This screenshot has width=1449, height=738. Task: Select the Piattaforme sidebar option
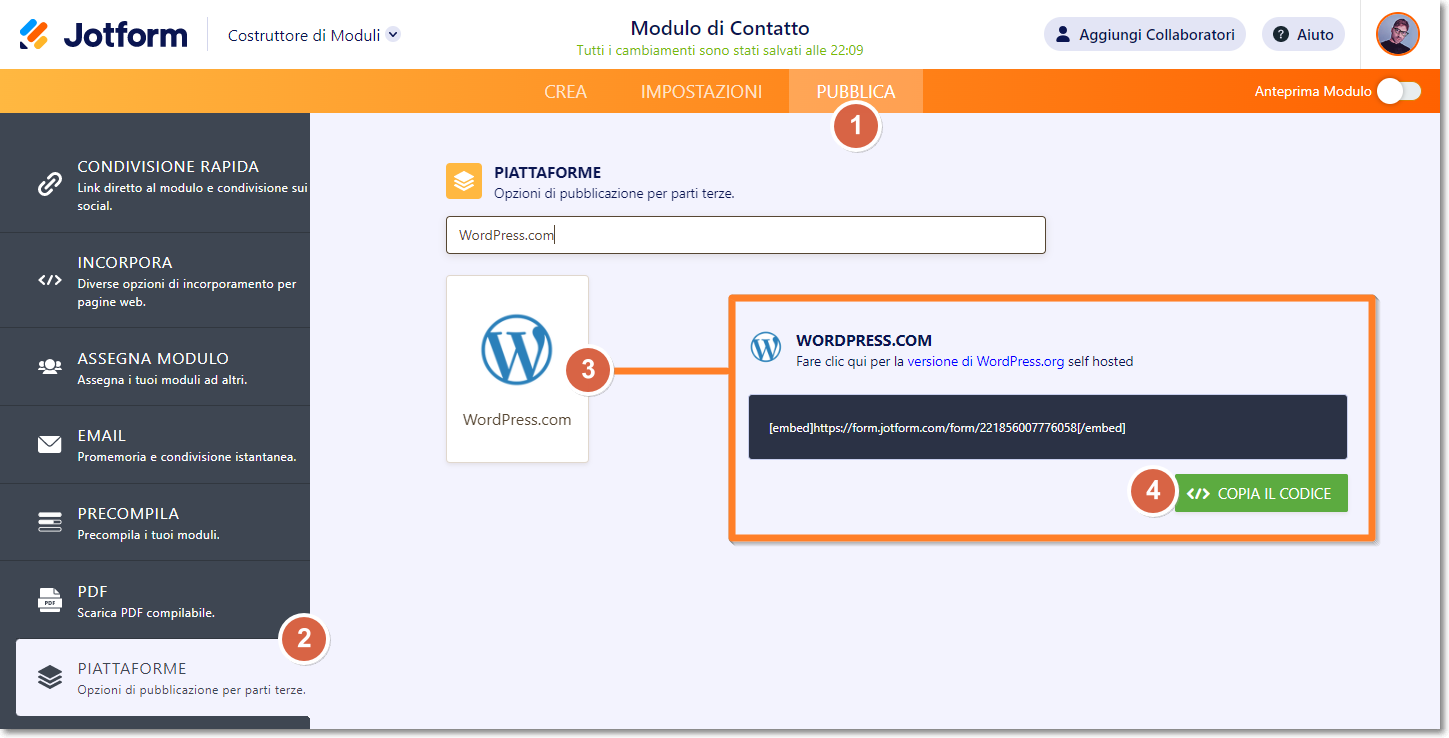(163, 677)
